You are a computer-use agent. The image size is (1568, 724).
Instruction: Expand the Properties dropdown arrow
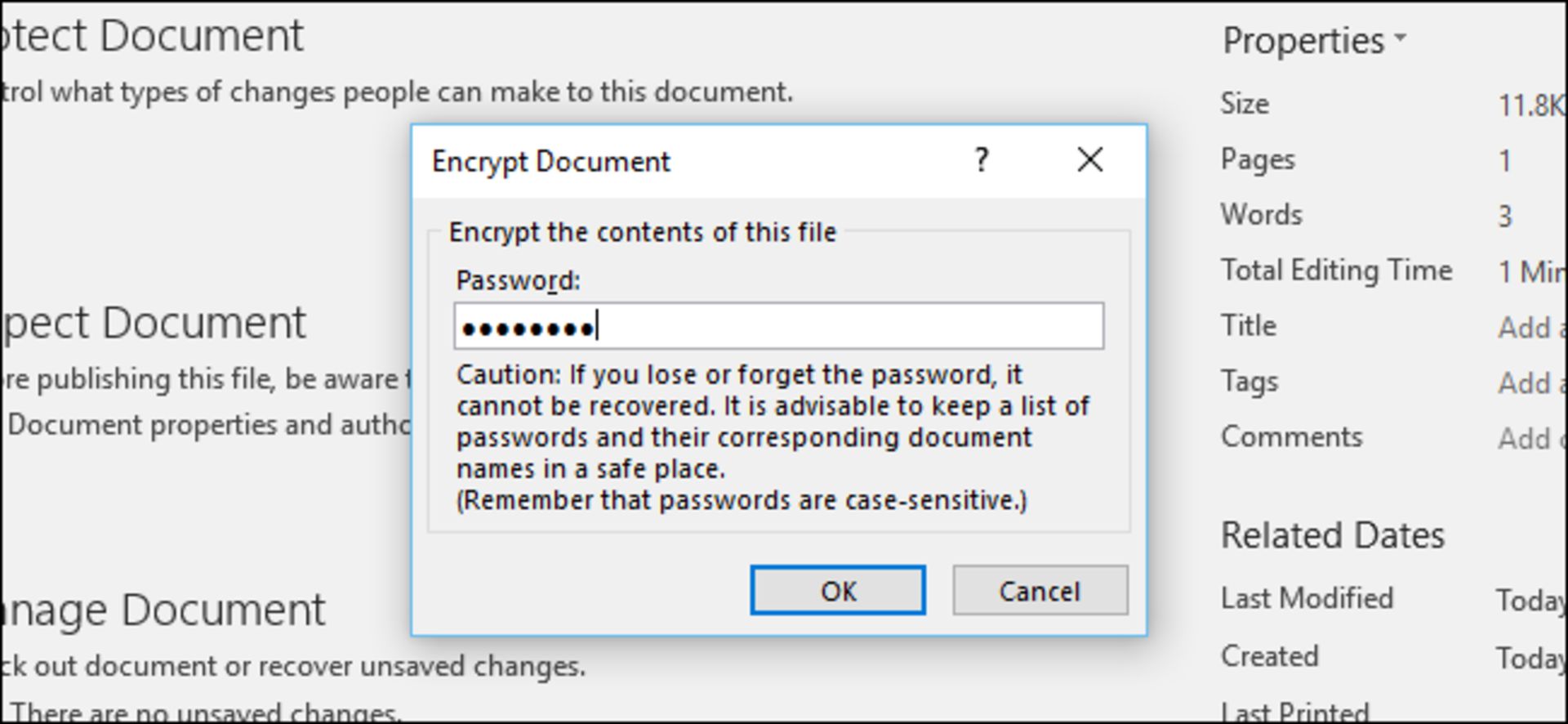(1401, 38)
